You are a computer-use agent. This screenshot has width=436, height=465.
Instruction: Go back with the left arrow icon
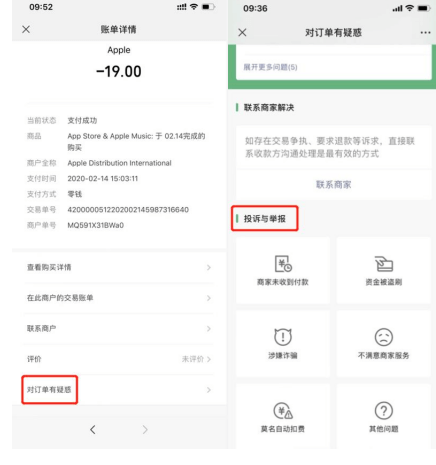pos(93,429)
